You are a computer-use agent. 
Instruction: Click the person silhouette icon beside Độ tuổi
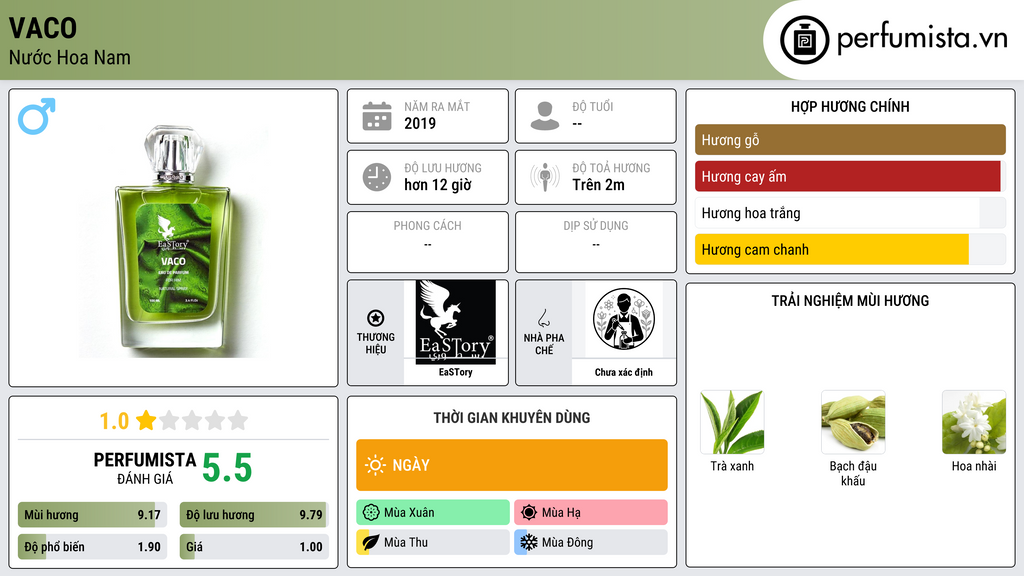coord(545,116)
